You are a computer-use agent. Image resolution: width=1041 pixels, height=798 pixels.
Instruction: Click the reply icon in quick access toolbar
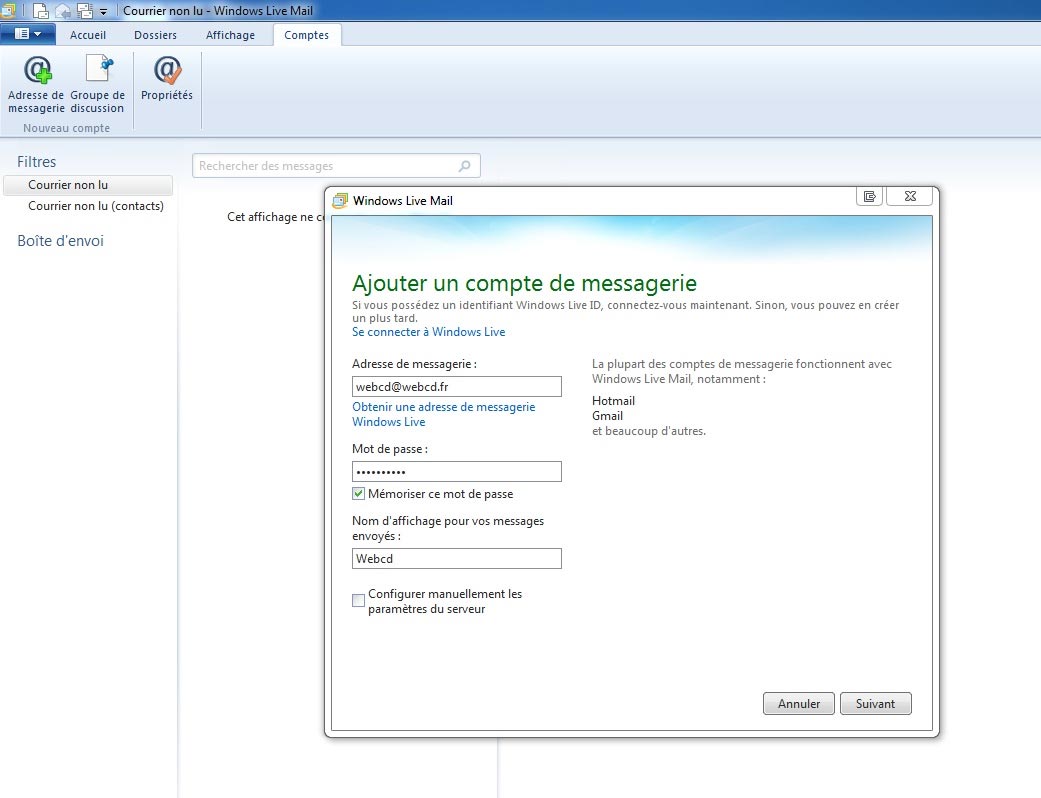[x=62, y=11]
